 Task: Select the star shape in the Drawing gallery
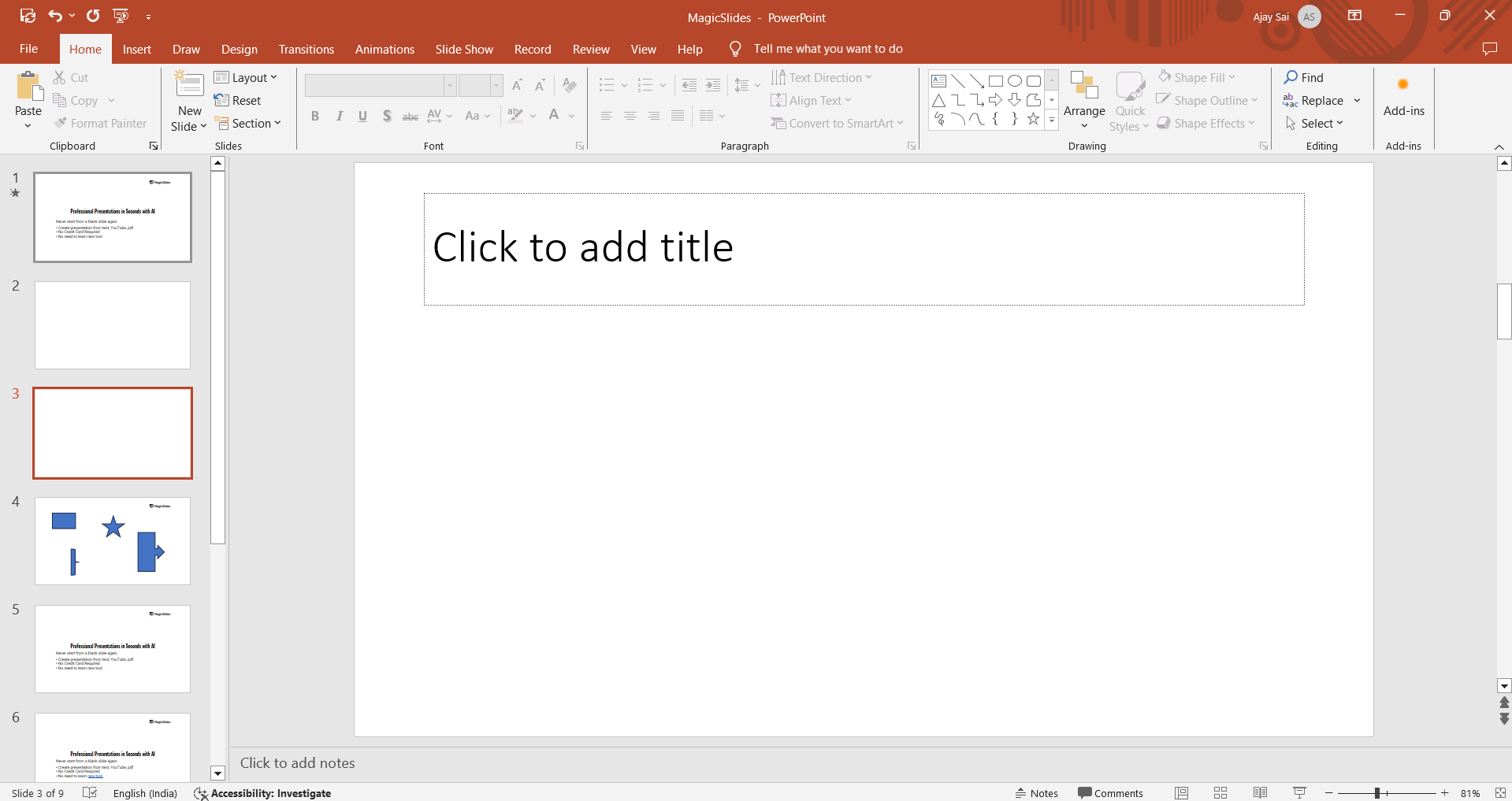[x=1033, y=119]
